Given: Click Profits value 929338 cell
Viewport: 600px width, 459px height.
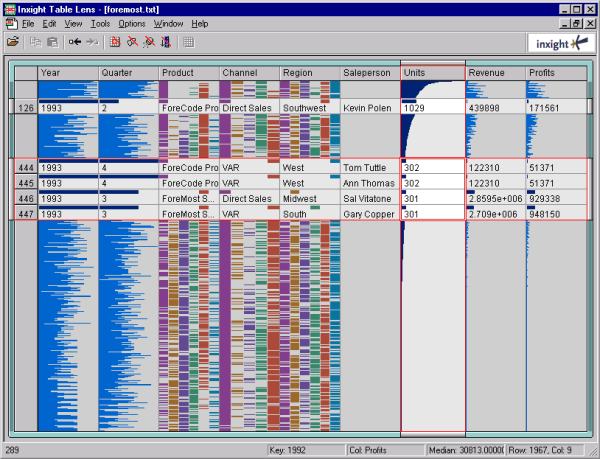Looking at the screenshot, I should click(x=556, y=199).
